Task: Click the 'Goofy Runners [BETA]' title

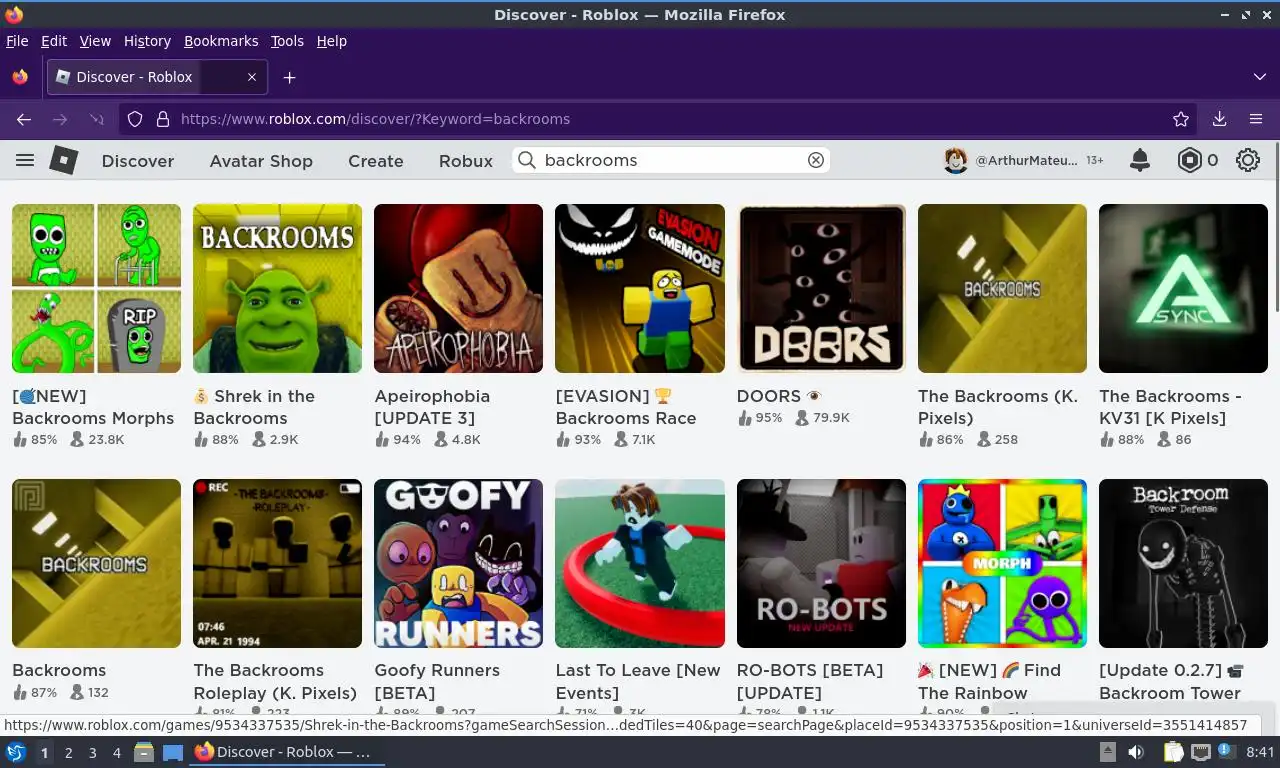Action: tap(437, 682)
